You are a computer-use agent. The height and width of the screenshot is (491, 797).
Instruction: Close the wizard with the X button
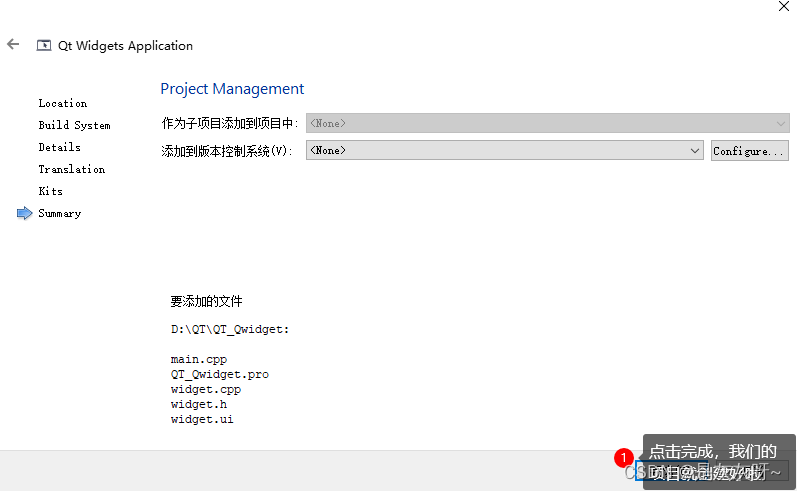coord(783,6)
